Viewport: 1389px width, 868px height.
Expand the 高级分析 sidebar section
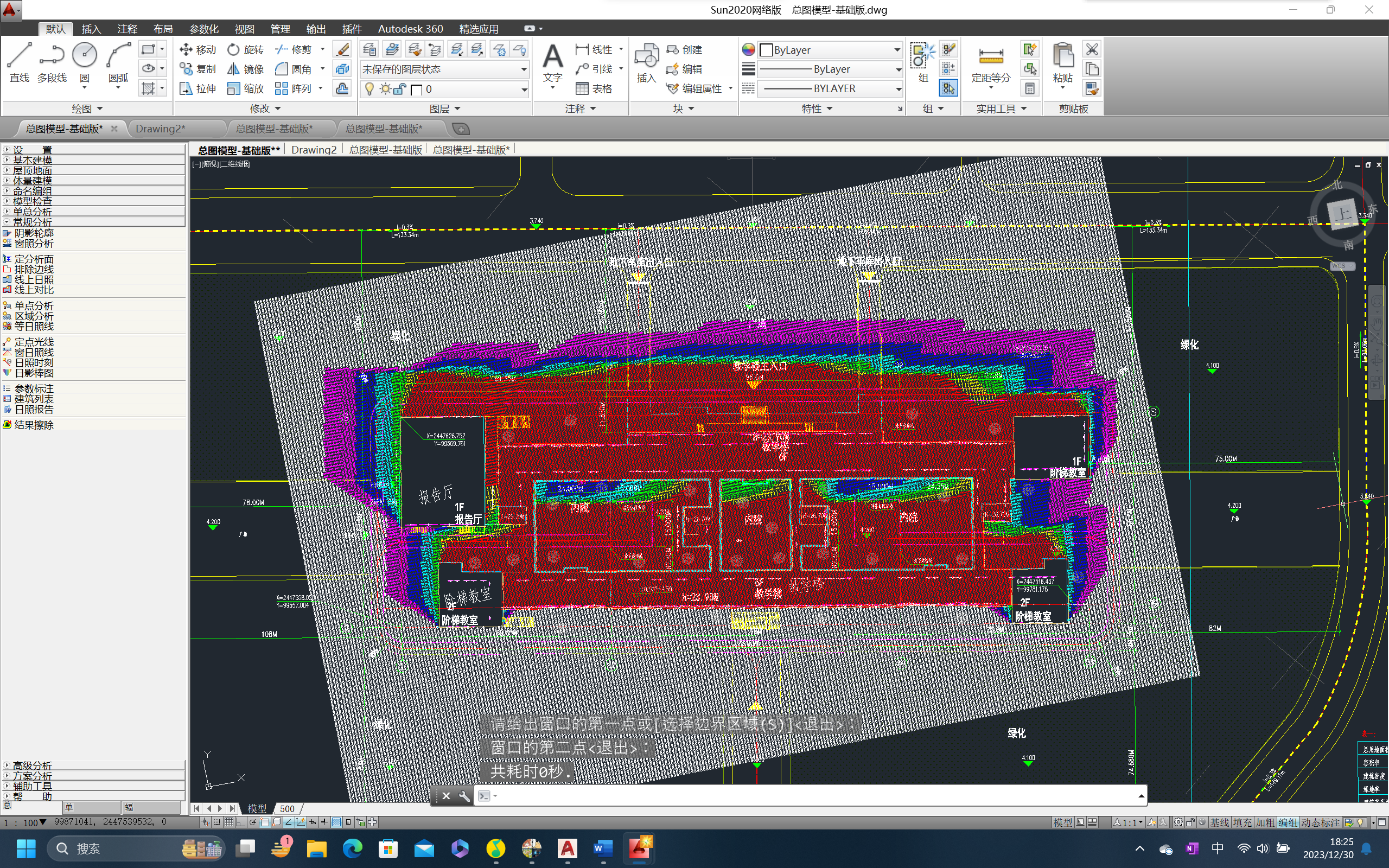point(32,766)
